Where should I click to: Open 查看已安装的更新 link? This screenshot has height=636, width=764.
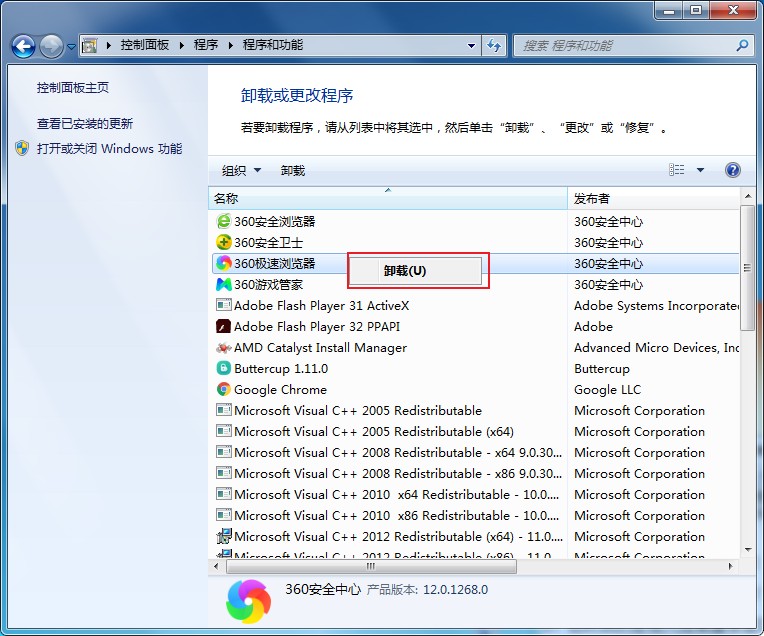(85, 124)
